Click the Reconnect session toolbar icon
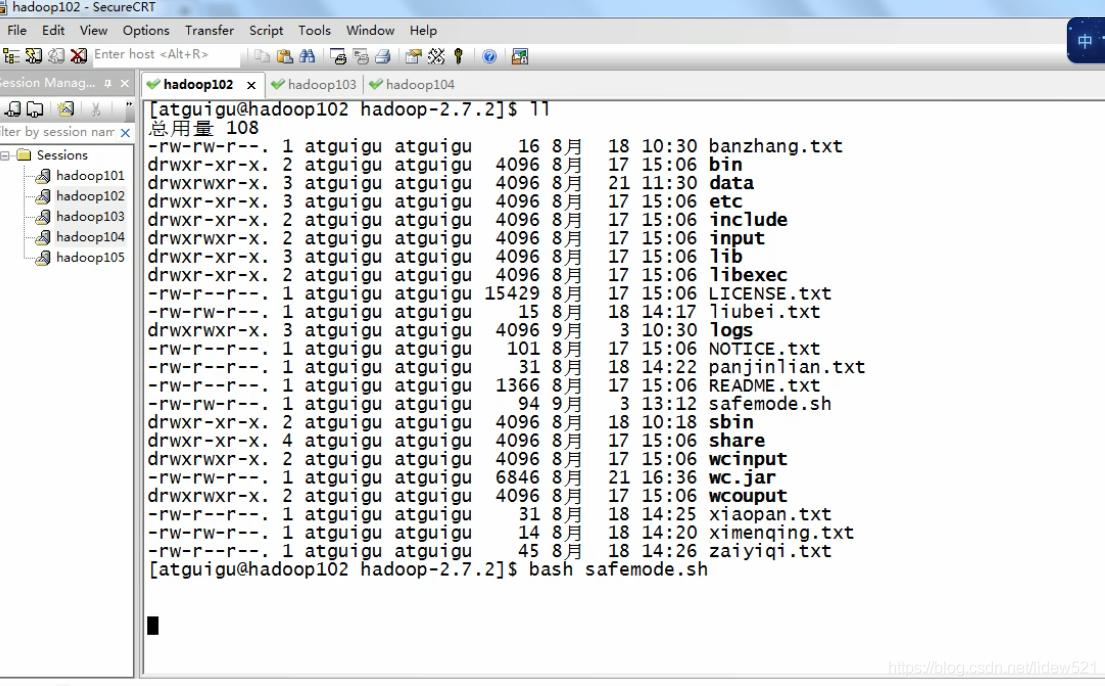The height and width of the screenshot is (686, 1105). [56, 56]
